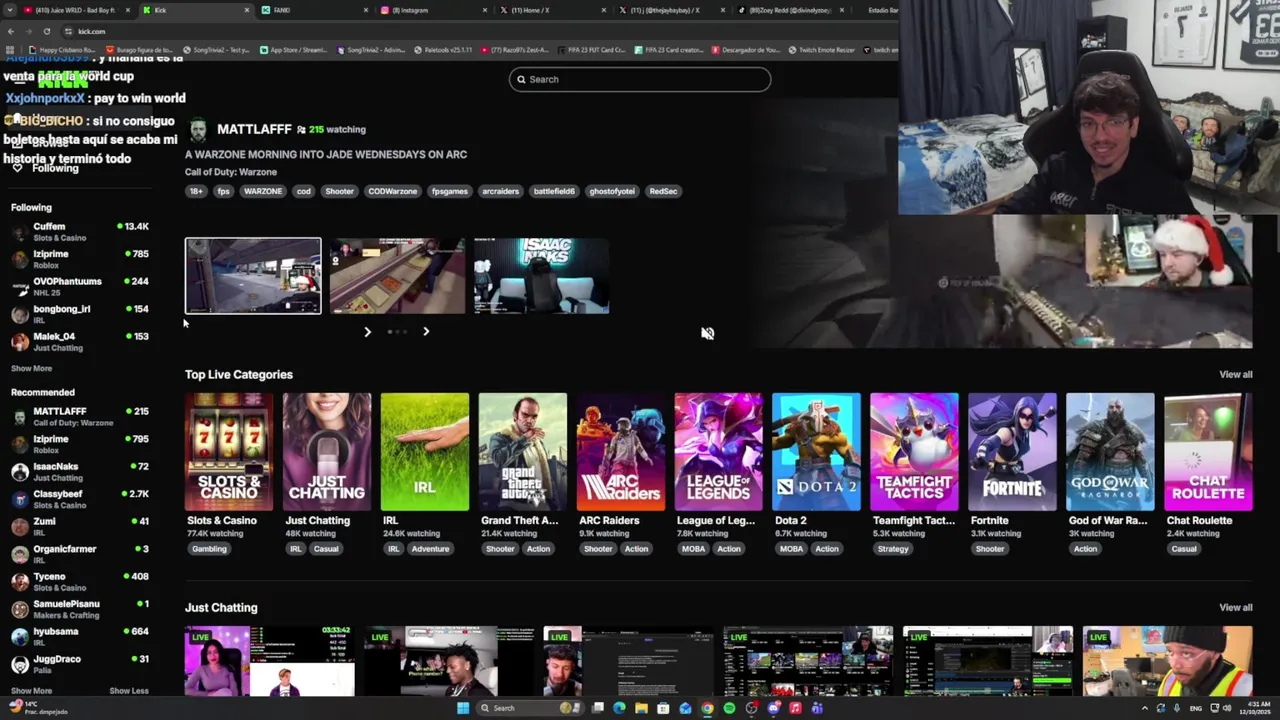Click the browser reload icon
This screenshot has width=1280, height=720.
pos(46,31)
